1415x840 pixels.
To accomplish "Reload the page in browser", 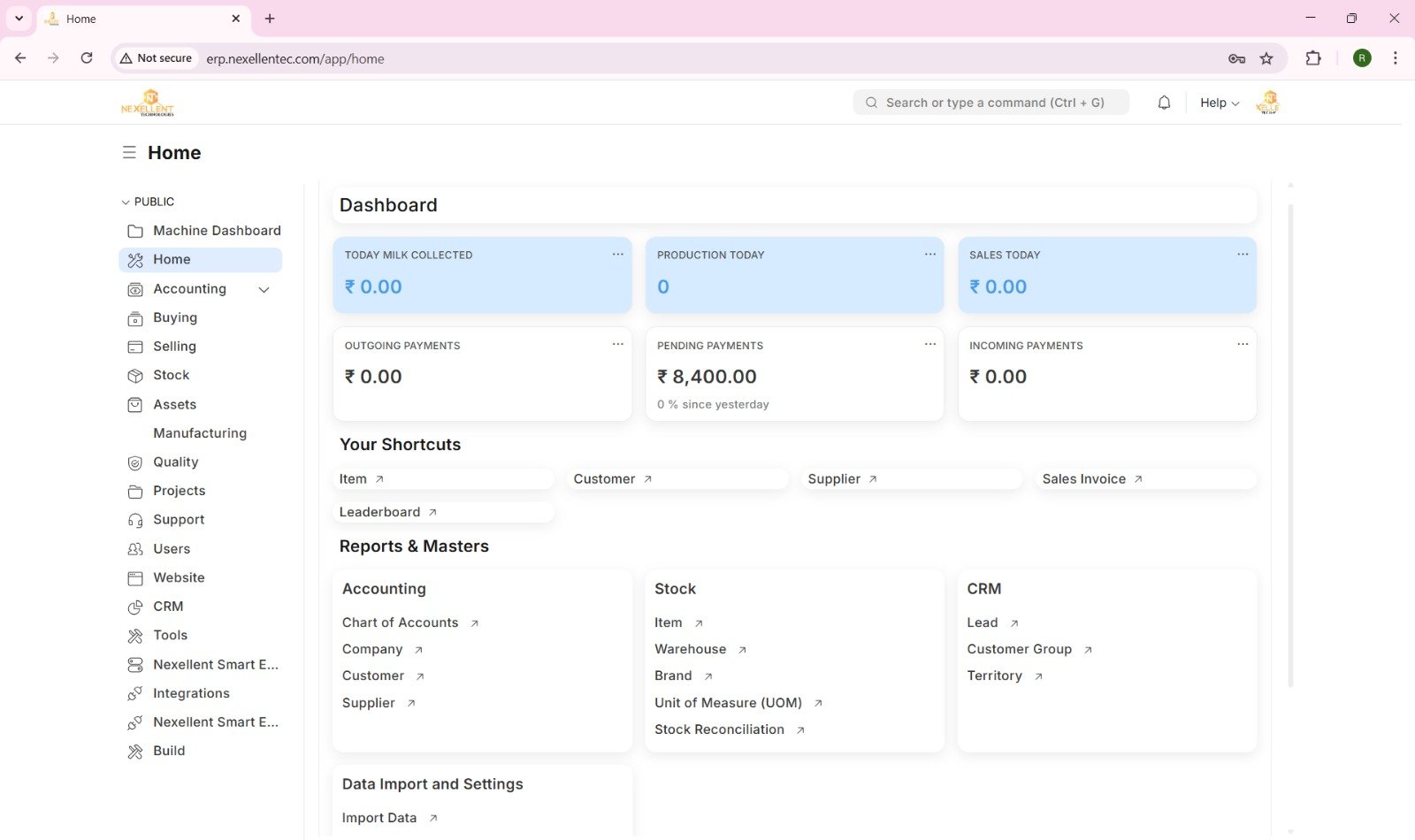I will click(87, 58).
